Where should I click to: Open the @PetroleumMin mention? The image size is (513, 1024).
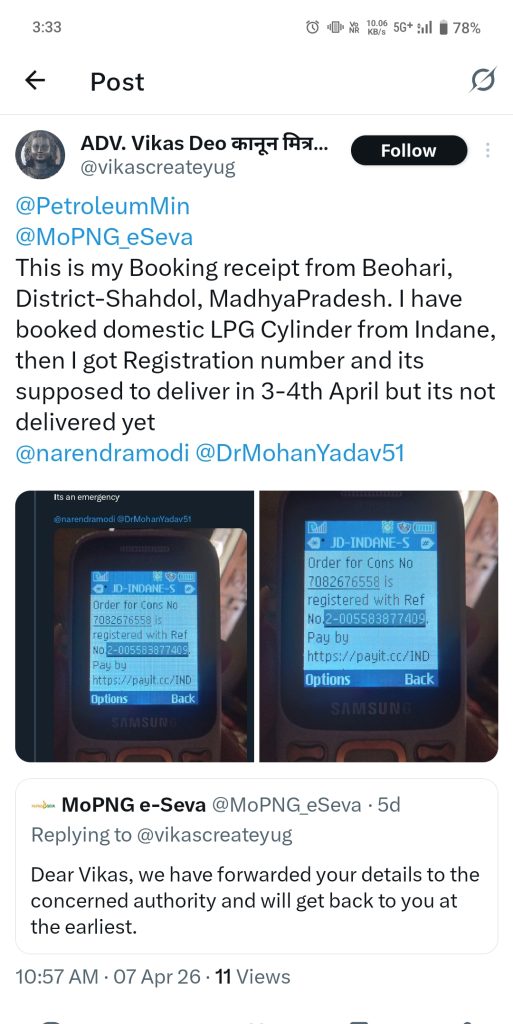coord(102,206)
